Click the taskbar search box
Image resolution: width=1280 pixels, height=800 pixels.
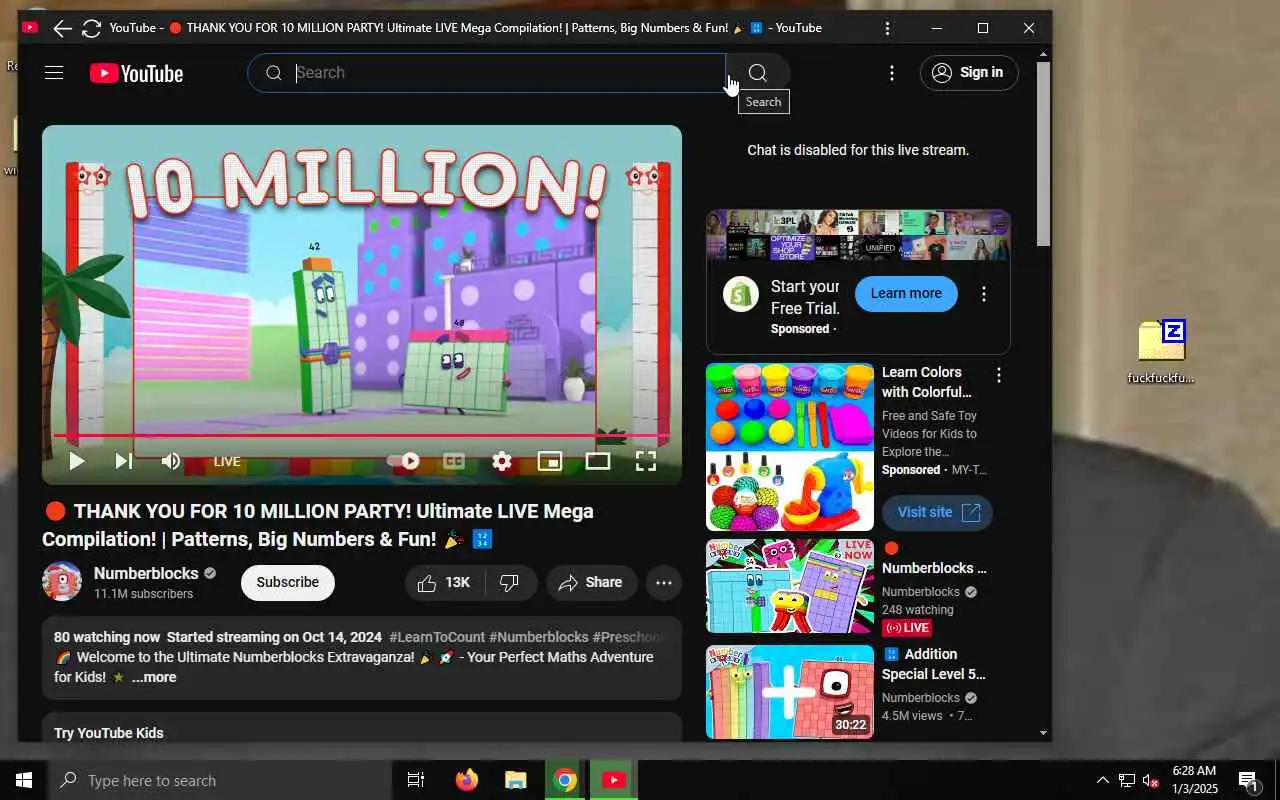(x=220, y=780)
